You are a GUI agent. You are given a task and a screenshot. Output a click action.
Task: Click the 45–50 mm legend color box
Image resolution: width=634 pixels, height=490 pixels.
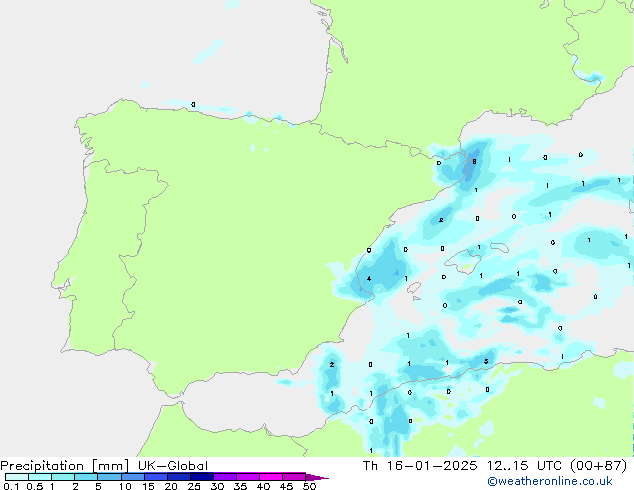click(x=293, y=477)
